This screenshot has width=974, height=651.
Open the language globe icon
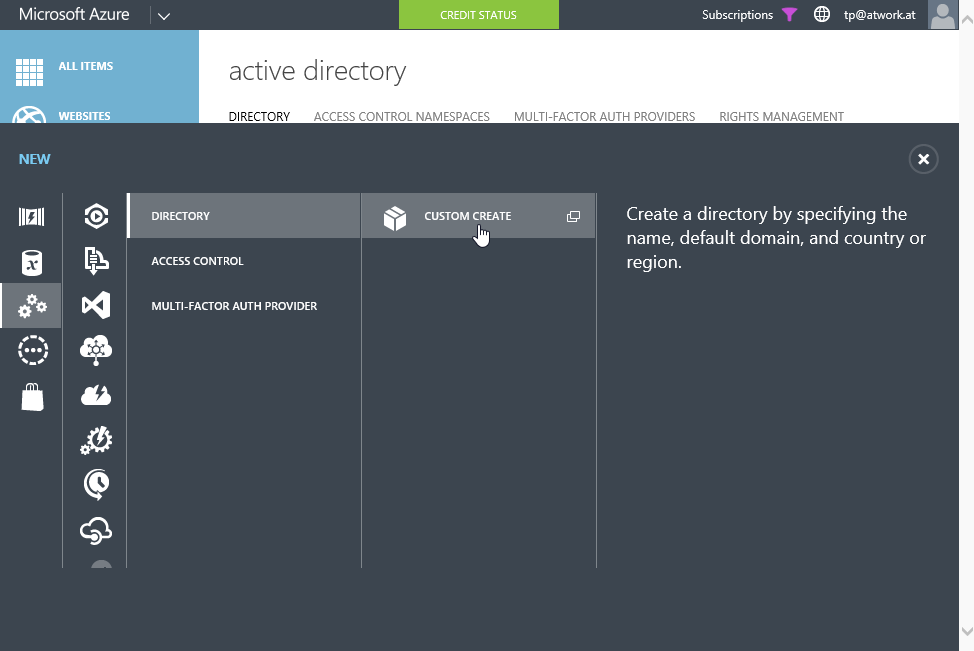(x=822, y=14)
